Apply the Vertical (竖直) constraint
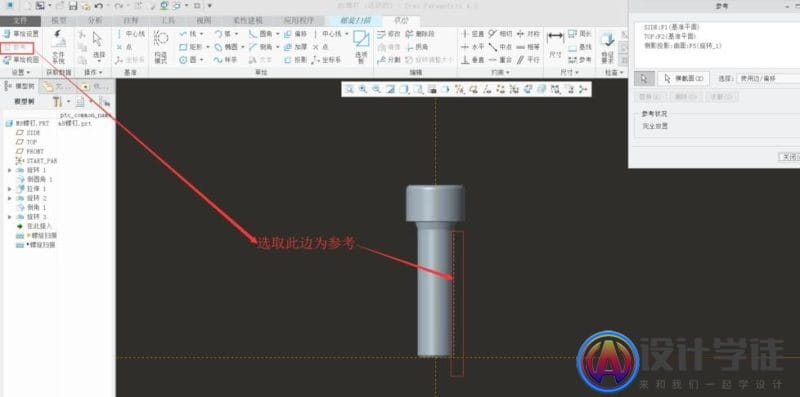This screenshot has width=800, height=397. click(473, 34)
